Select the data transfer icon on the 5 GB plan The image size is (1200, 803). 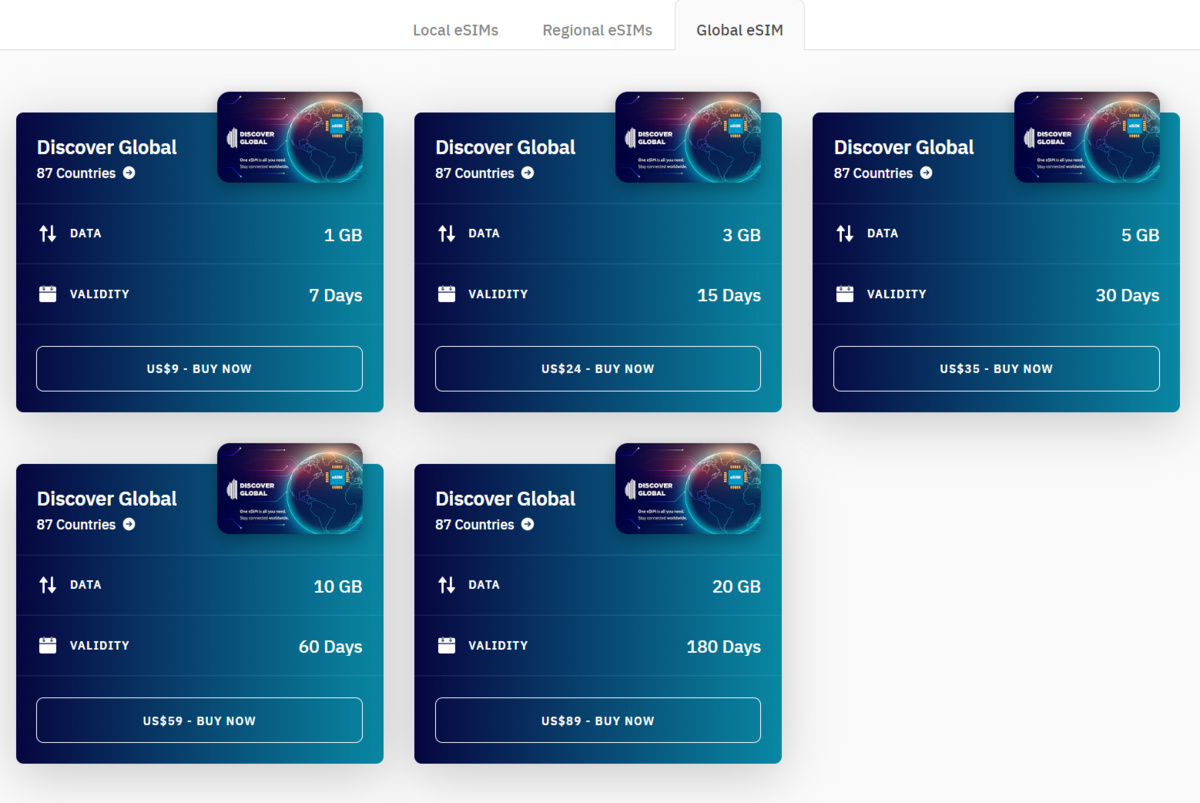pyautogui.click(x=846, y=233)
